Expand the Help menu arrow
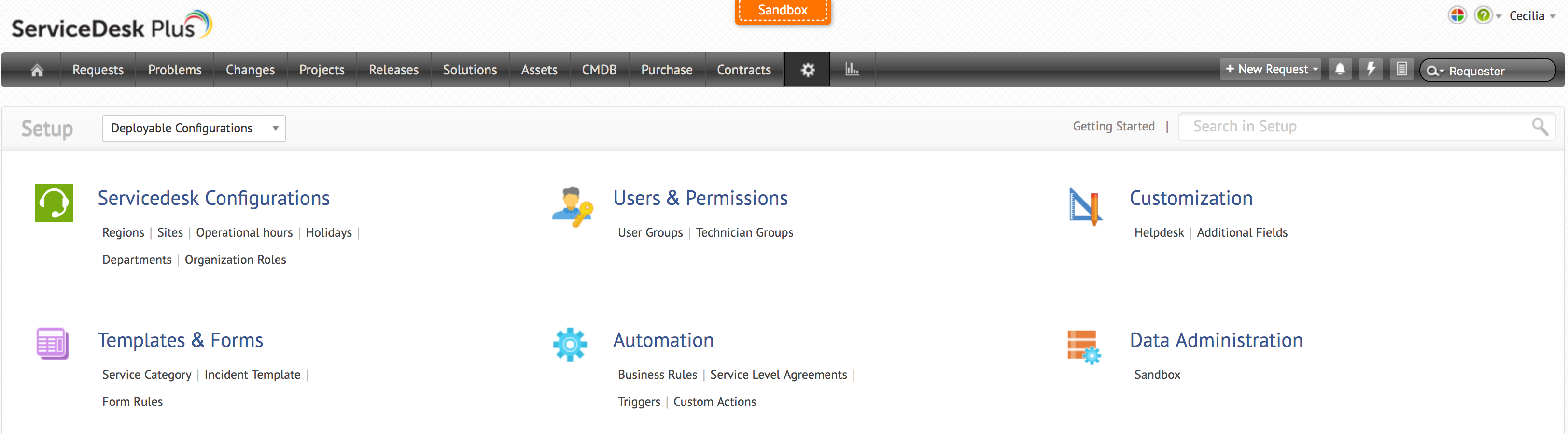This screenshot has width=1568, height=434. (1498, 16)
